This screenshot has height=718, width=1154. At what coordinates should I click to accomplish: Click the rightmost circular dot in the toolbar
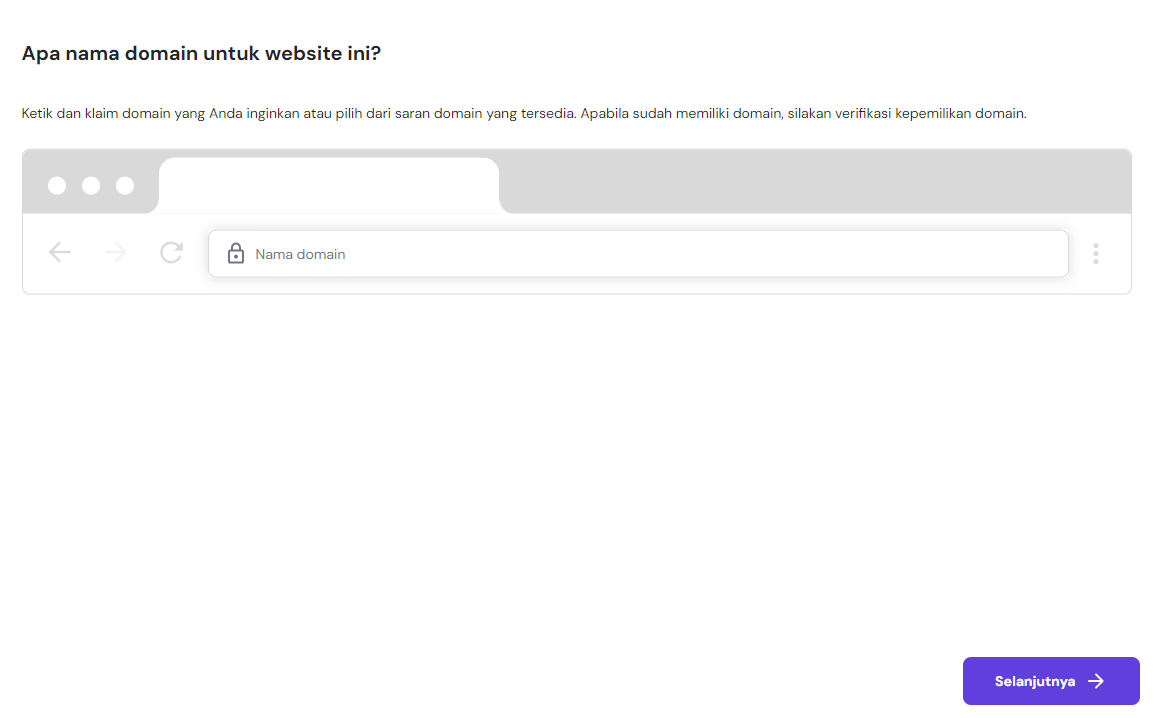(x=125, y=184)
